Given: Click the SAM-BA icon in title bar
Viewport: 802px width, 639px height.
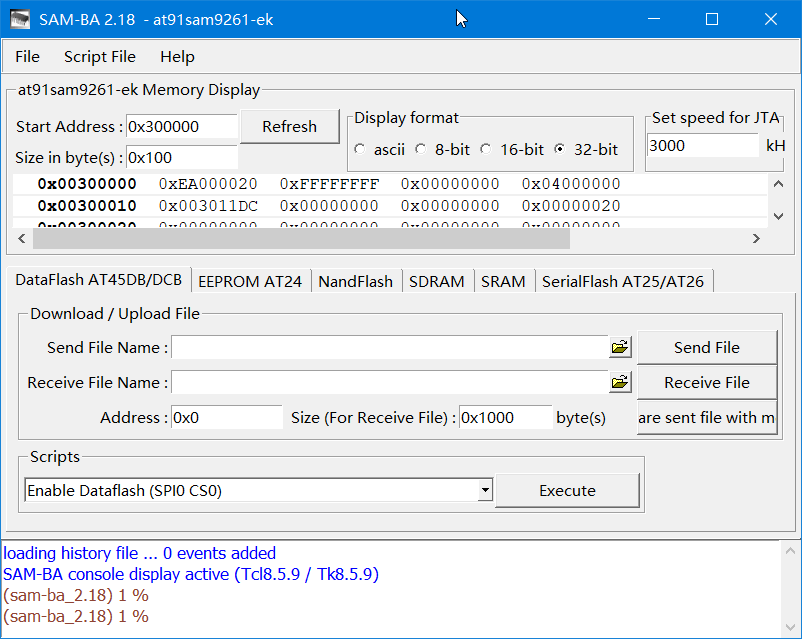Looking at the screenshot, I should pos(20,18).
